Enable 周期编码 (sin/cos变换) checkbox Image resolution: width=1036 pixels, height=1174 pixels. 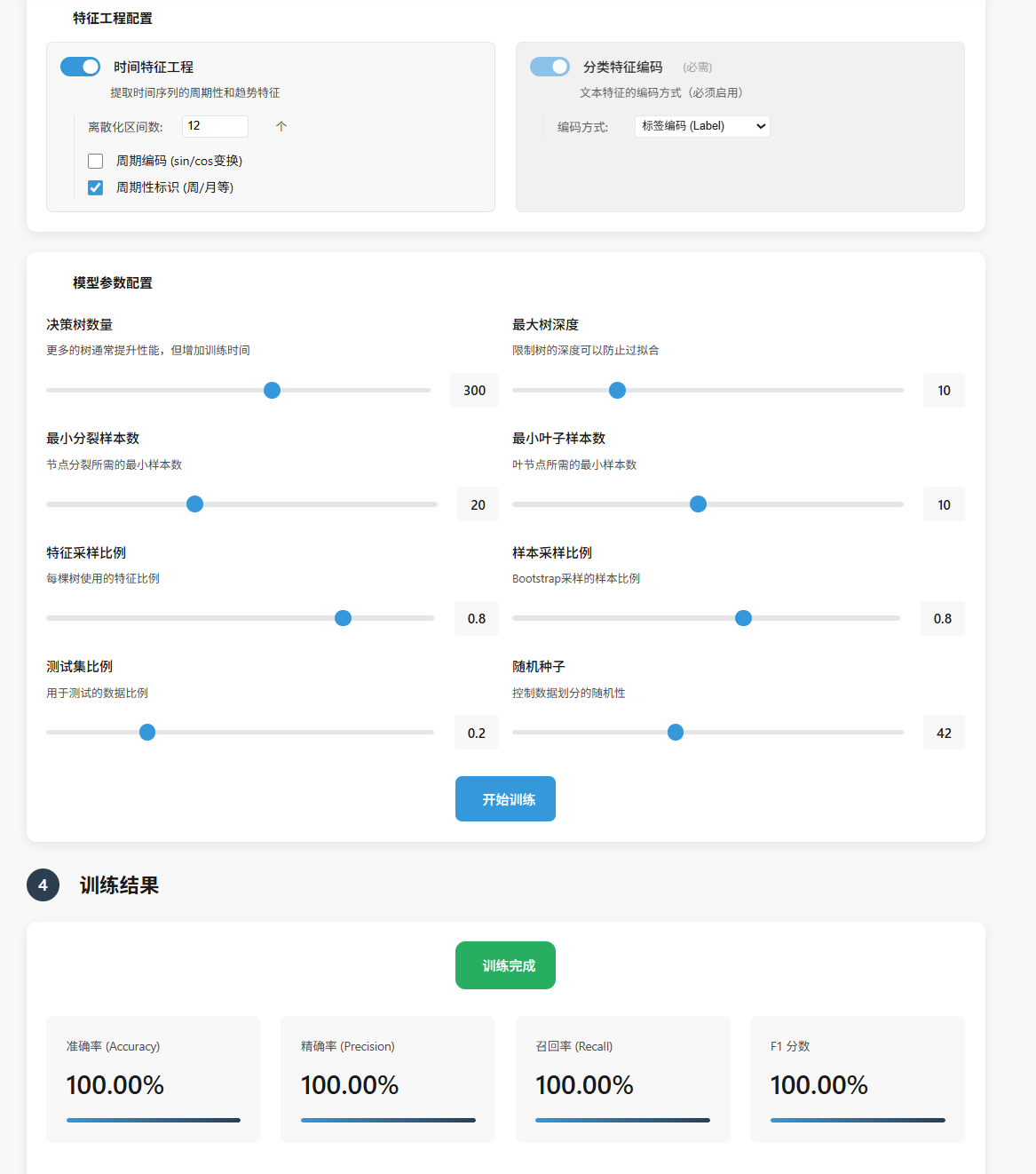point(96,161)
